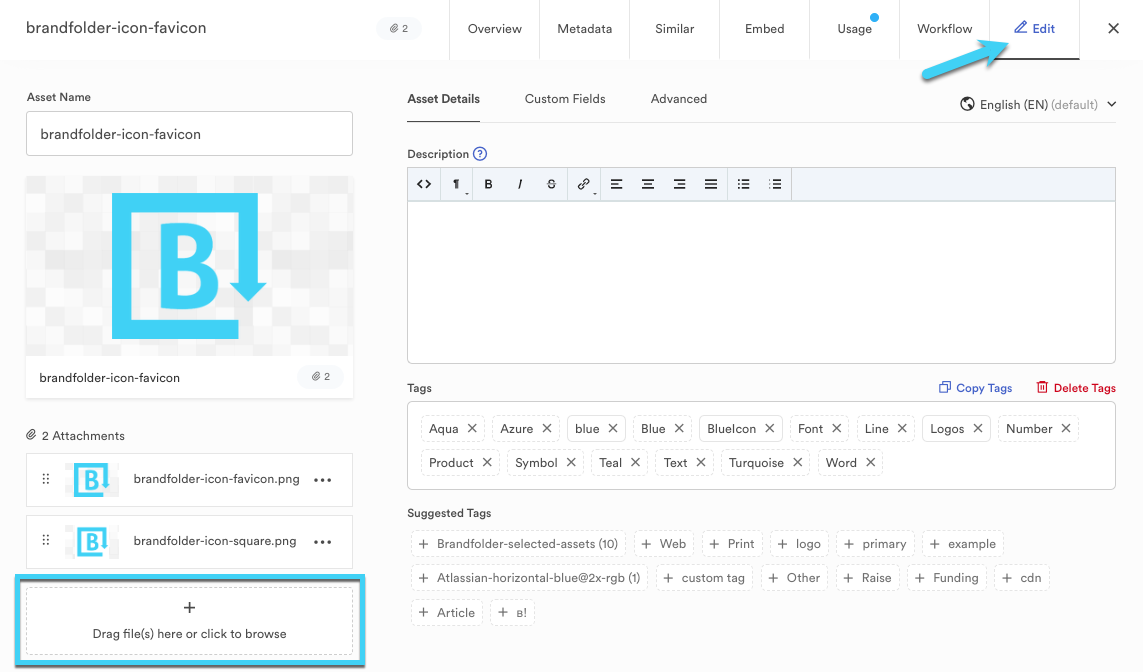Open the Description help icon
1143x672 pixels.
(480, 154)
